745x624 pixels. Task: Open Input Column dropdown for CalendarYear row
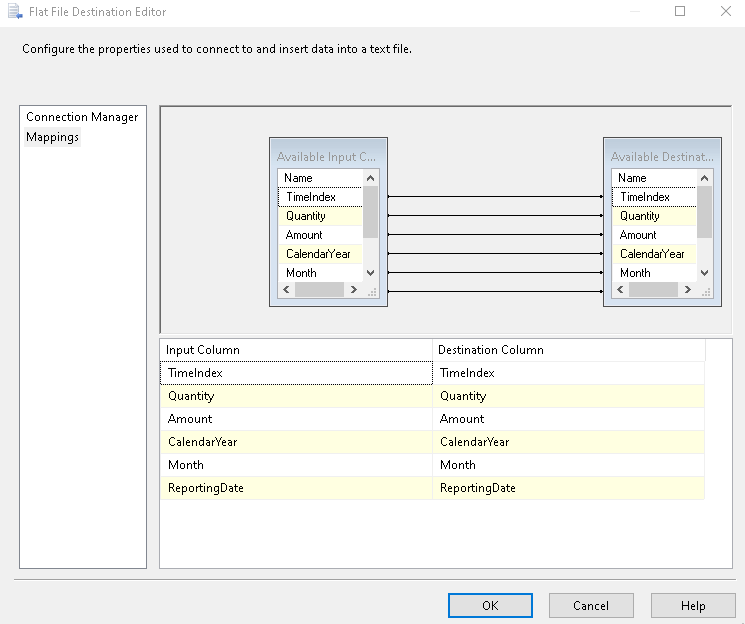pyautogui.click(x=295, y=442)
